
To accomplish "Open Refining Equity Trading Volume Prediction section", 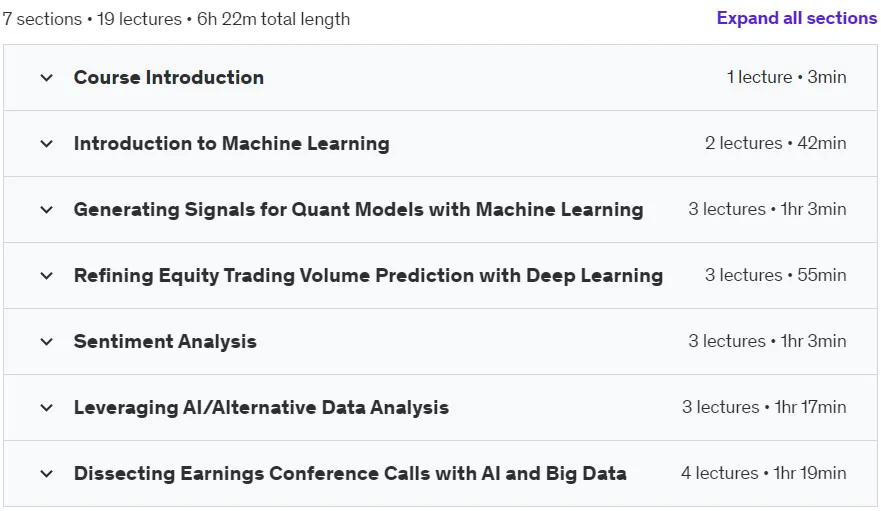I will (368, 275).
